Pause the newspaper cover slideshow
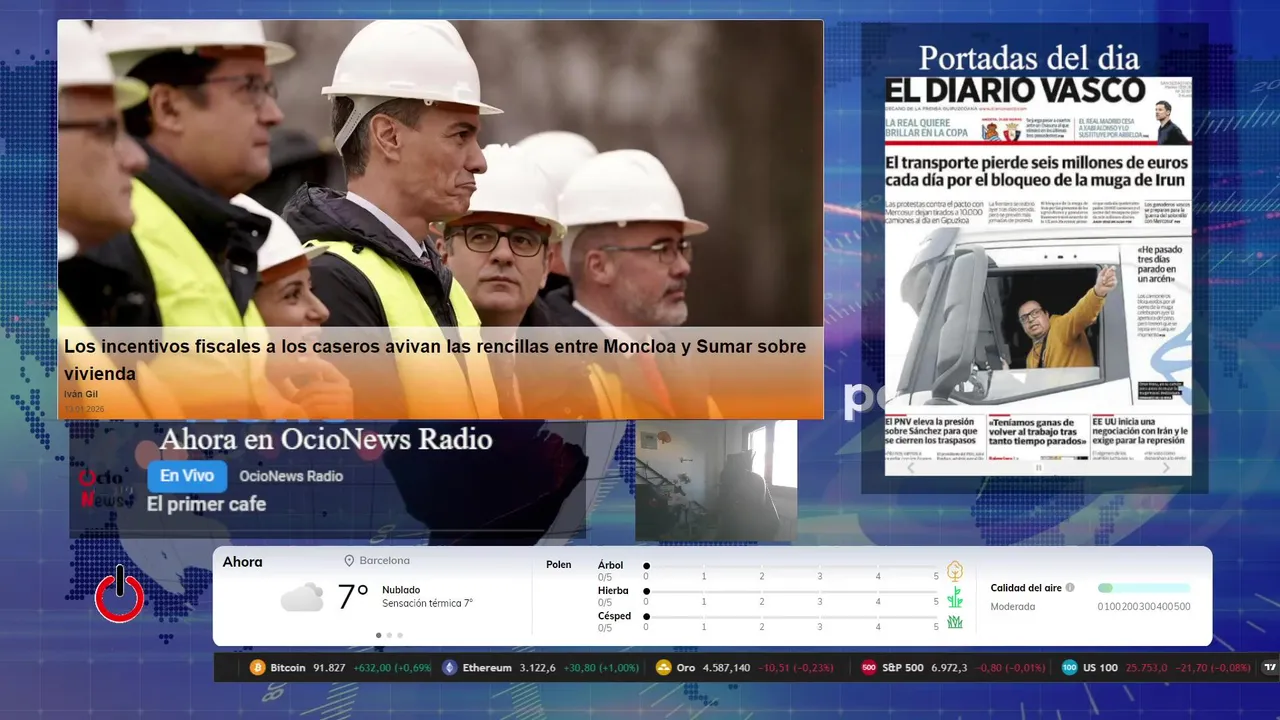1280x720 pixels. 1038,467
